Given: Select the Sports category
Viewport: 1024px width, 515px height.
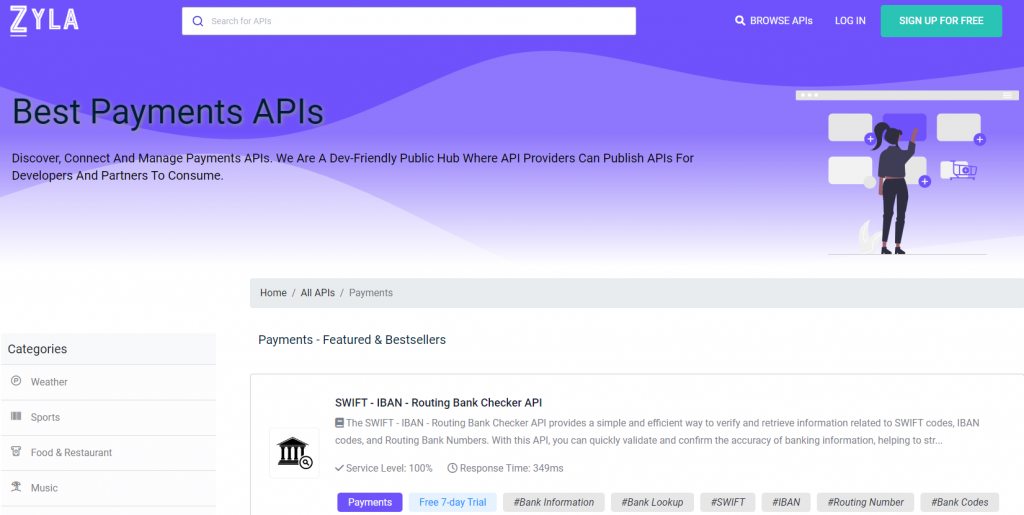Looking at the screenshot, I should tap(108, 417).
